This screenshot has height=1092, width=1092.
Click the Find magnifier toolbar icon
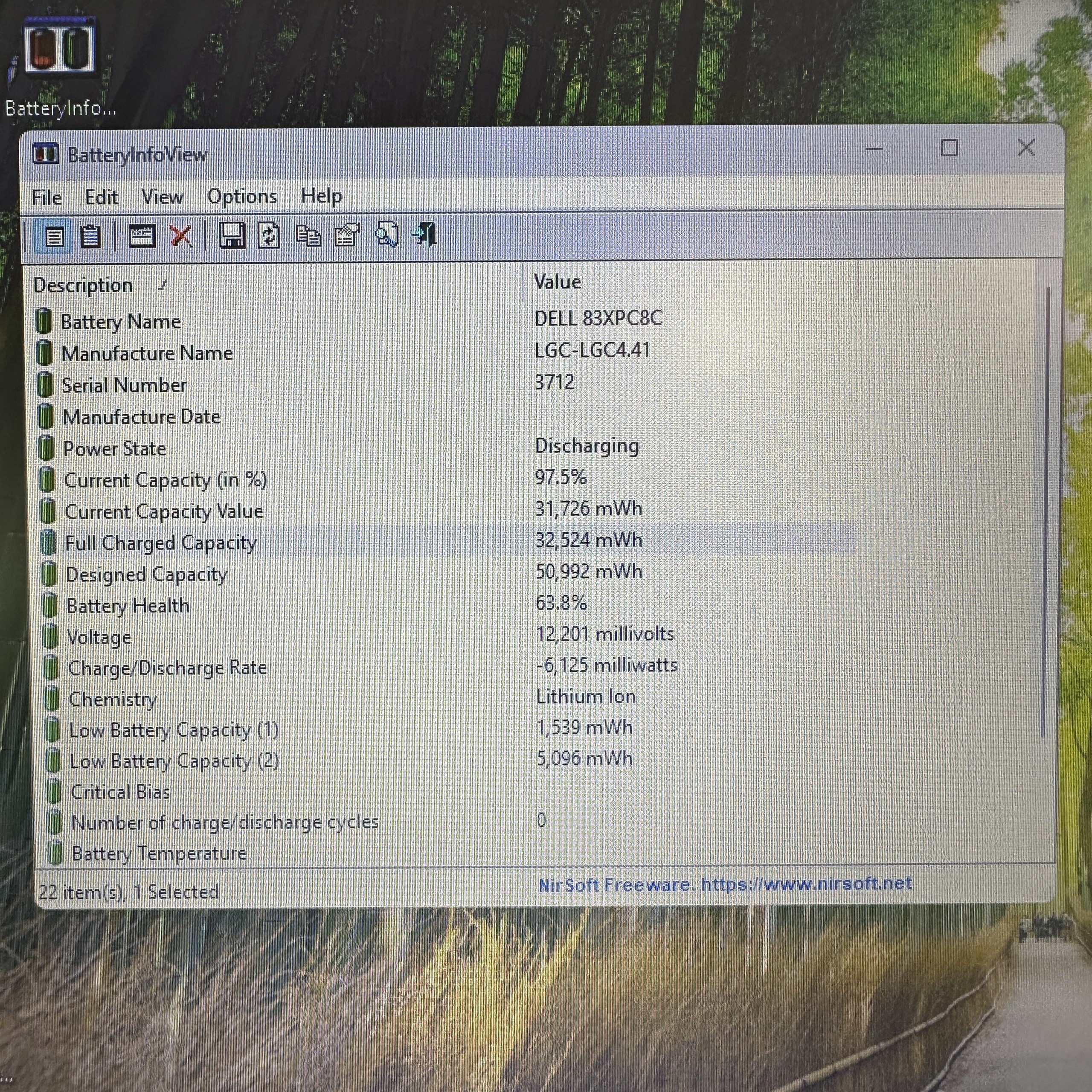tap(387, 234)
